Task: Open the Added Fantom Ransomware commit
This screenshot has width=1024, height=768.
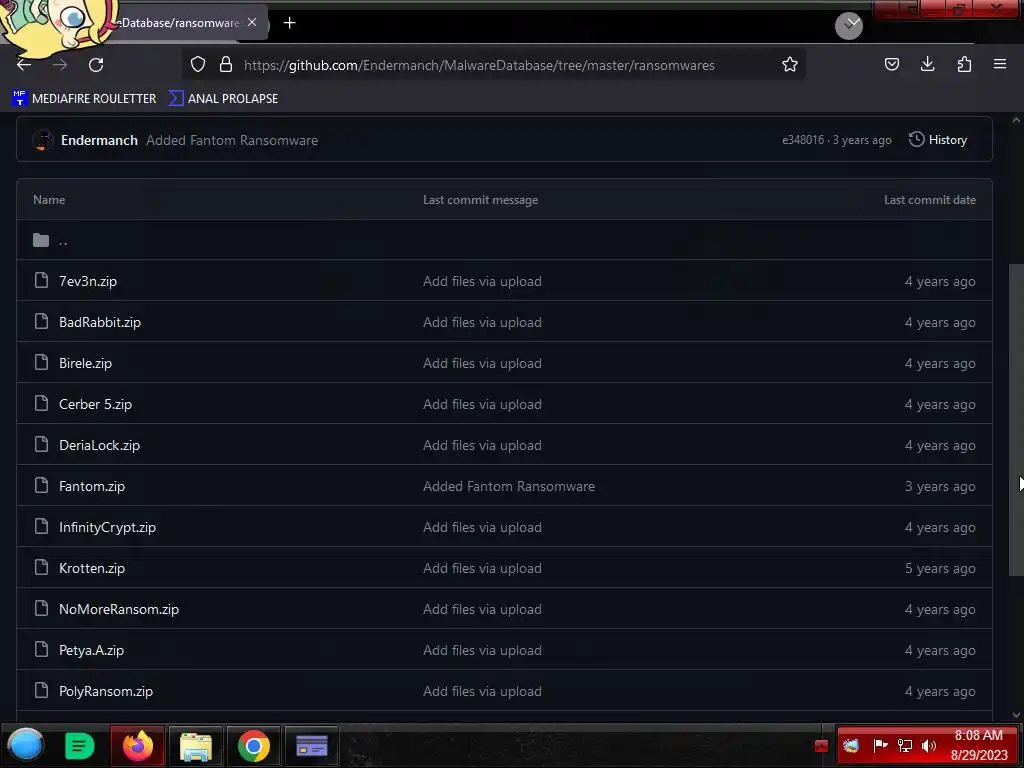Action: 232,140
